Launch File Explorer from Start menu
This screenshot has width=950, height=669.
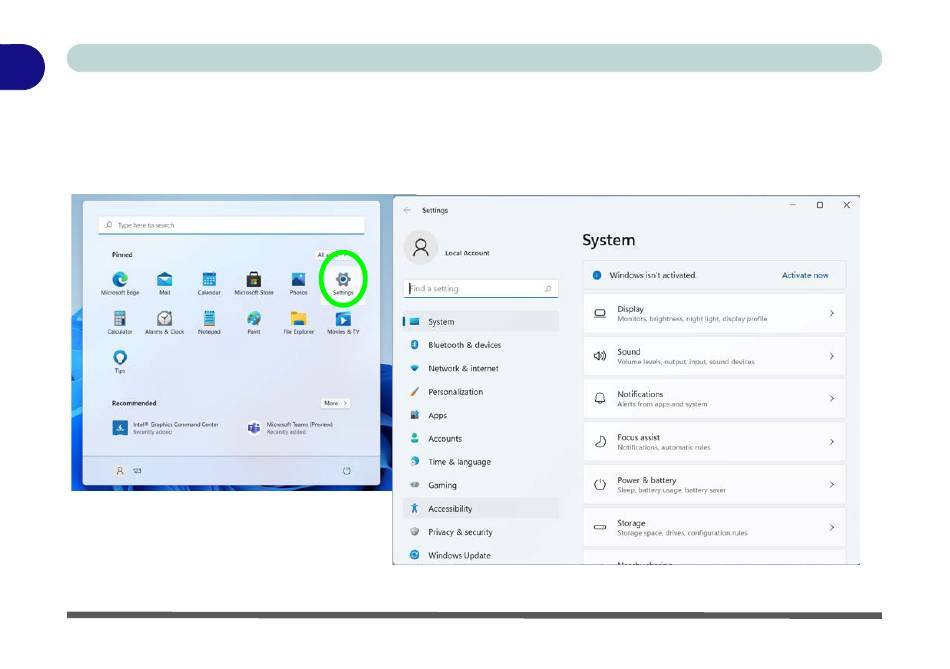click(298, 320)
